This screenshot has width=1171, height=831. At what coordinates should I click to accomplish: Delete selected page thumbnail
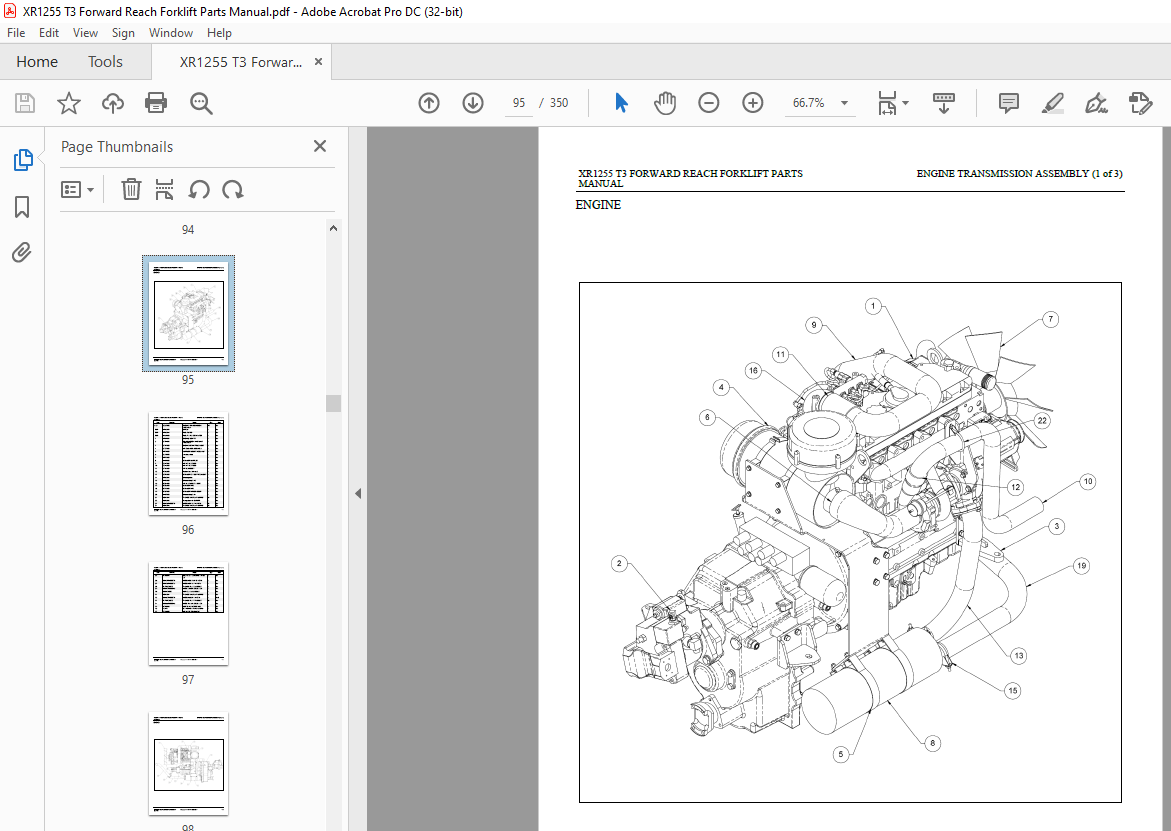[131, 190]
